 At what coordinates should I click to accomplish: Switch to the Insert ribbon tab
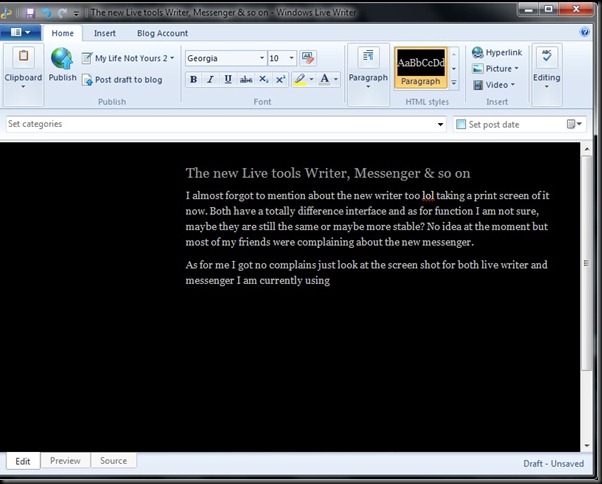coord(105,33)
